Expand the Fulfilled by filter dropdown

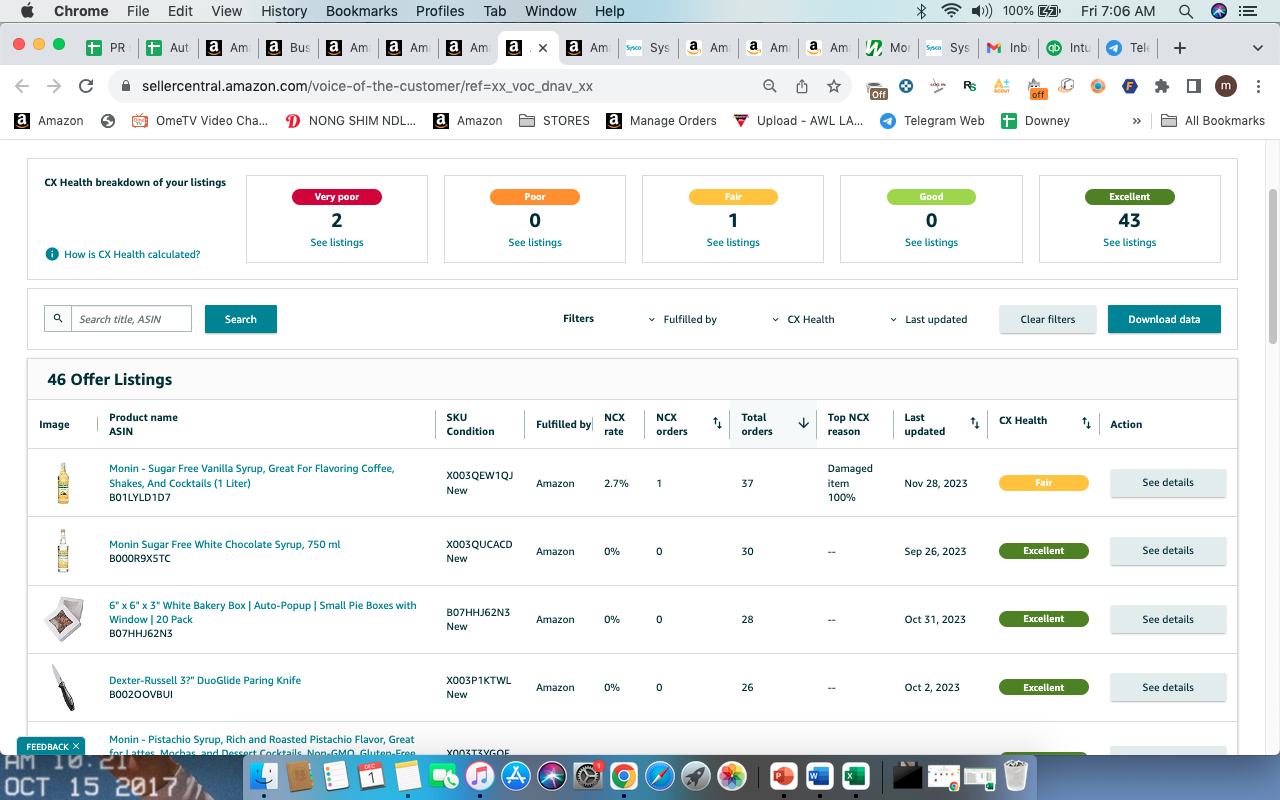[x=683, y=319]
